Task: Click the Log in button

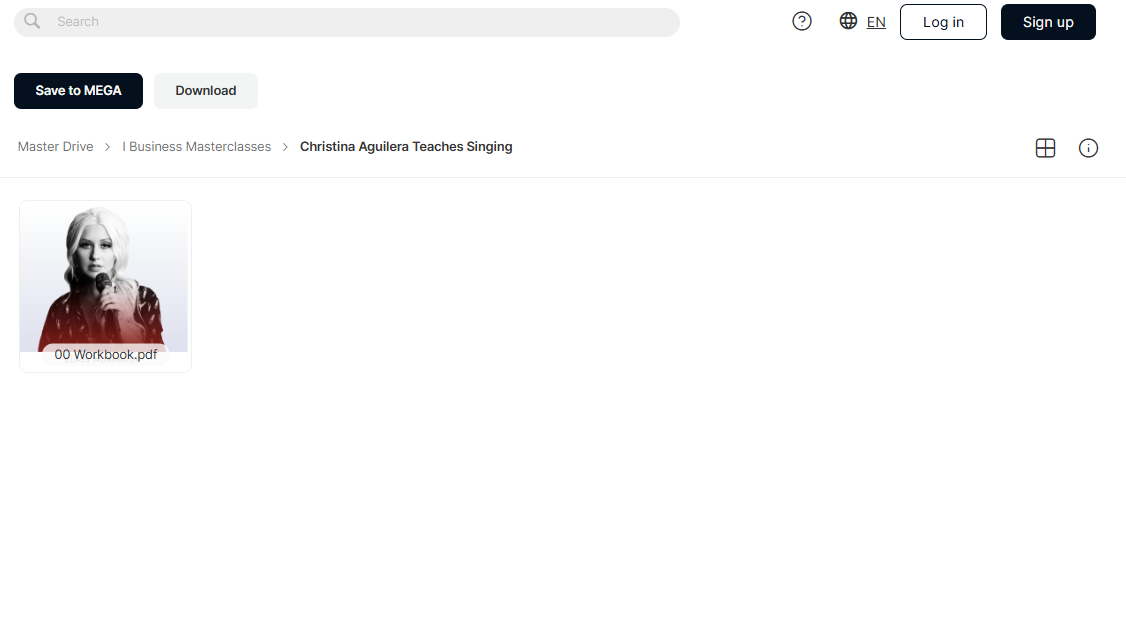Action: (943, 22)
